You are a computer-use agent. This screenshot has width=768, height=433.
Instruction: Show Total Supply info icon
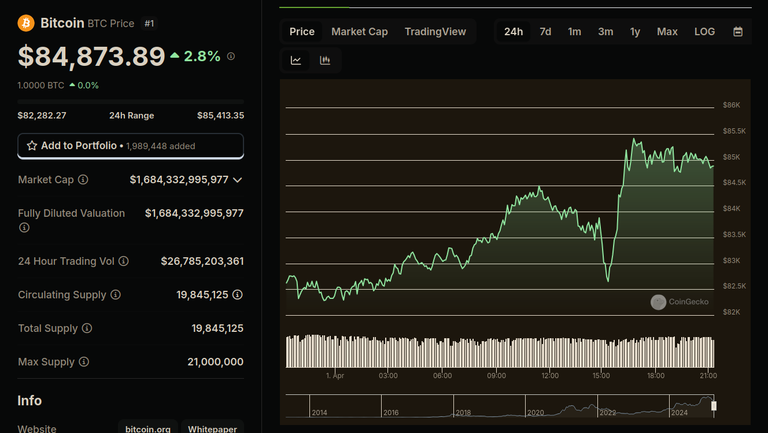[87, 328]
